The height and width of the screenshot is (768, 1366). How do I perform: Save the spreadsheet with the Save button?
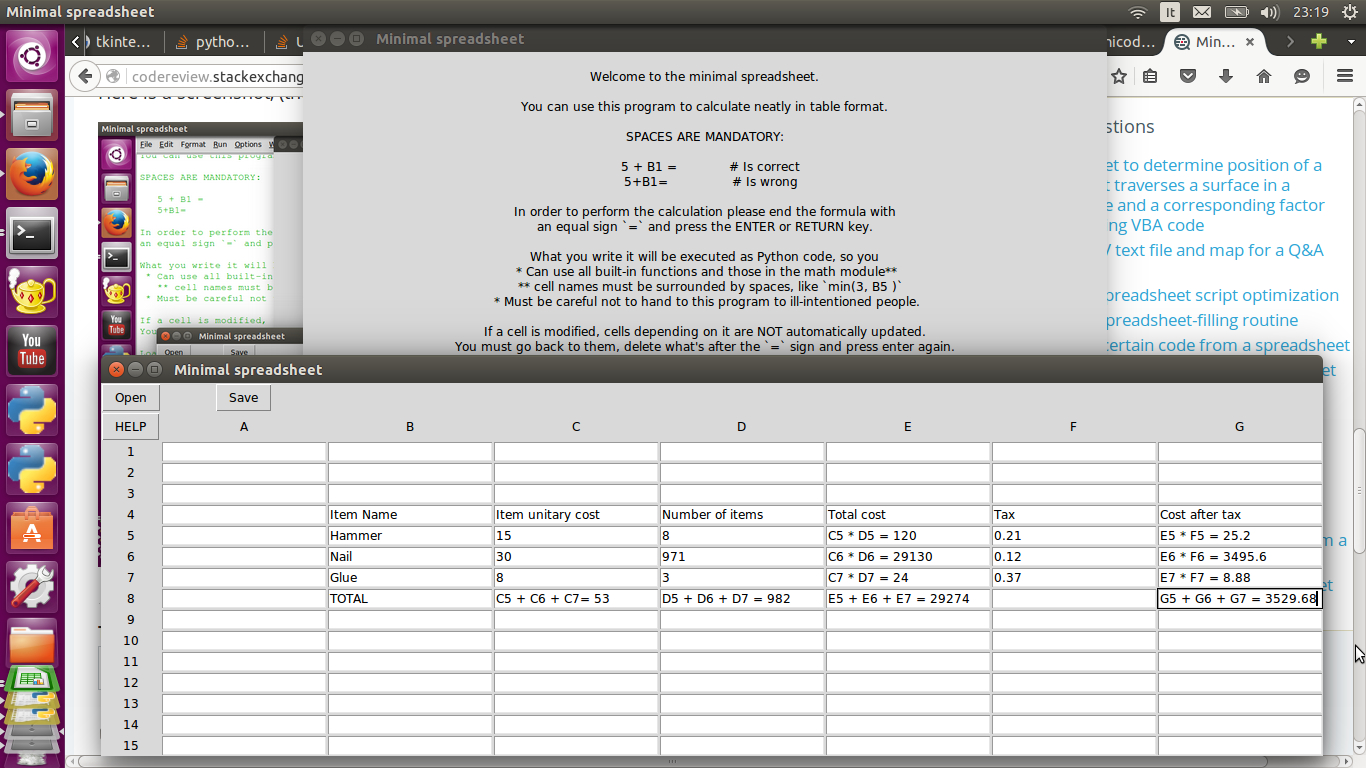(243, 396)
